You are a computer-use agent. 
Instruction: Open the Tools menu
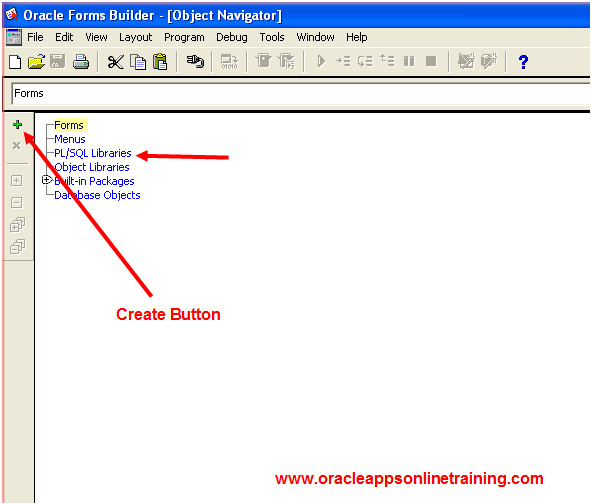pyautogui.click(x=272, y=37)
